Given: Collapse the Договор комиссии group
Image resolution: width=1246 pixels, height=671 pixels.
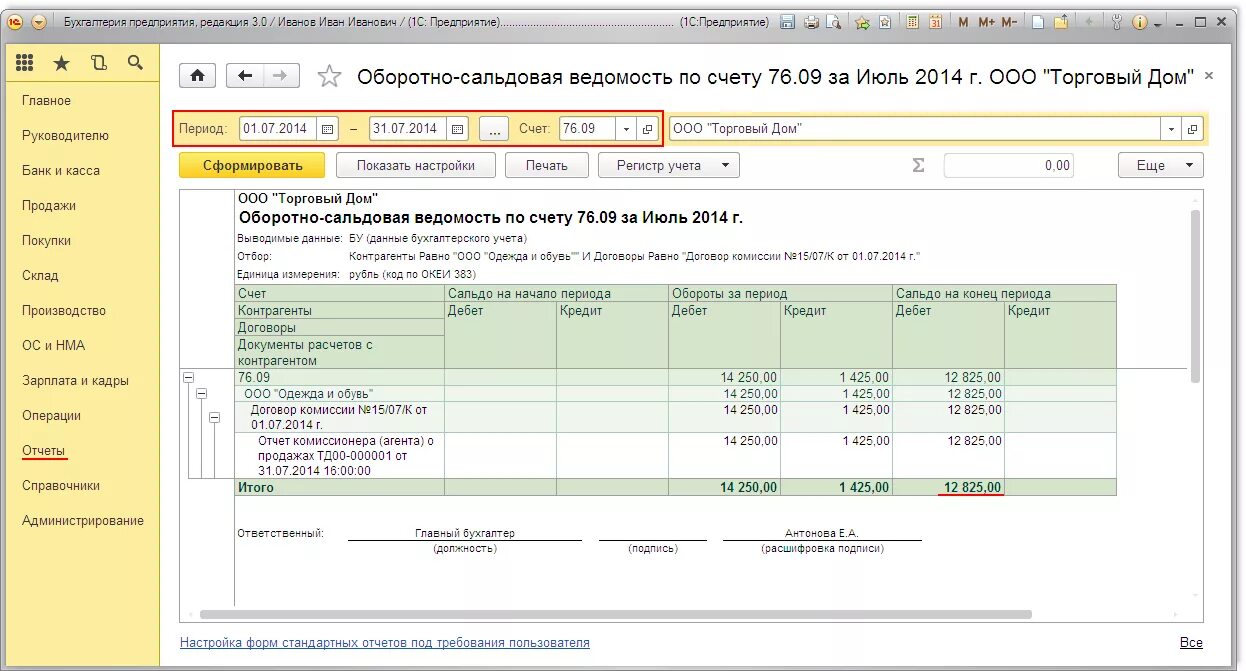Looking at the screenshot, I should [214, 417].
